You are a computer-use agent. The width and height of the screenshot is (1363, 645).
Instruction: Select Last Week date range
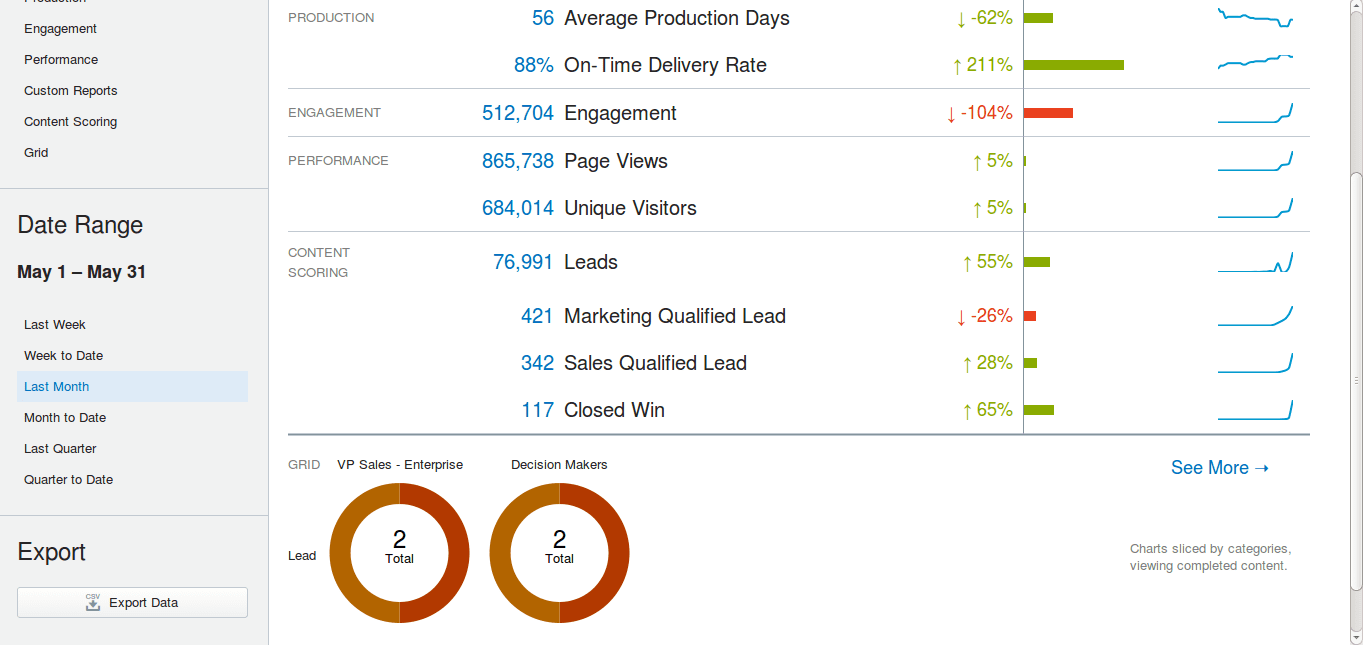[x=55, y=325]
